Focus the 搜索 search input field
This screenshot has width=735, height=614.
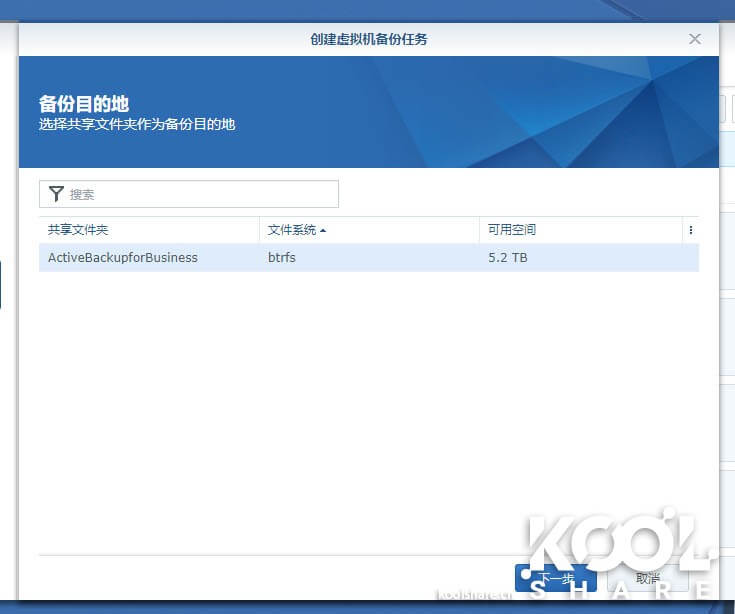point(200,194)
